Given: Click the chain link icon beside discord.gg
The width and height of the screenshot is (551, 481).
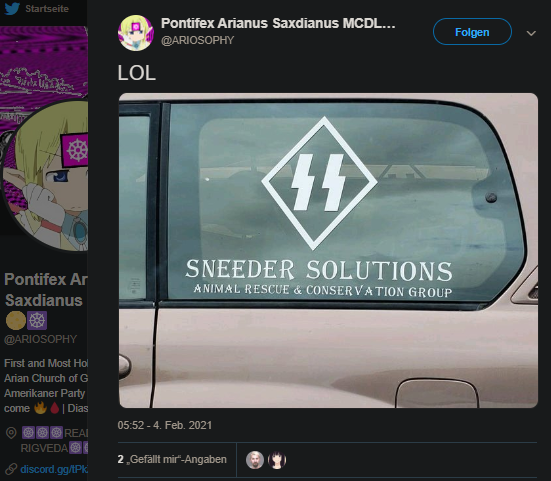Looking at the screenshot, I should point(11,469).
